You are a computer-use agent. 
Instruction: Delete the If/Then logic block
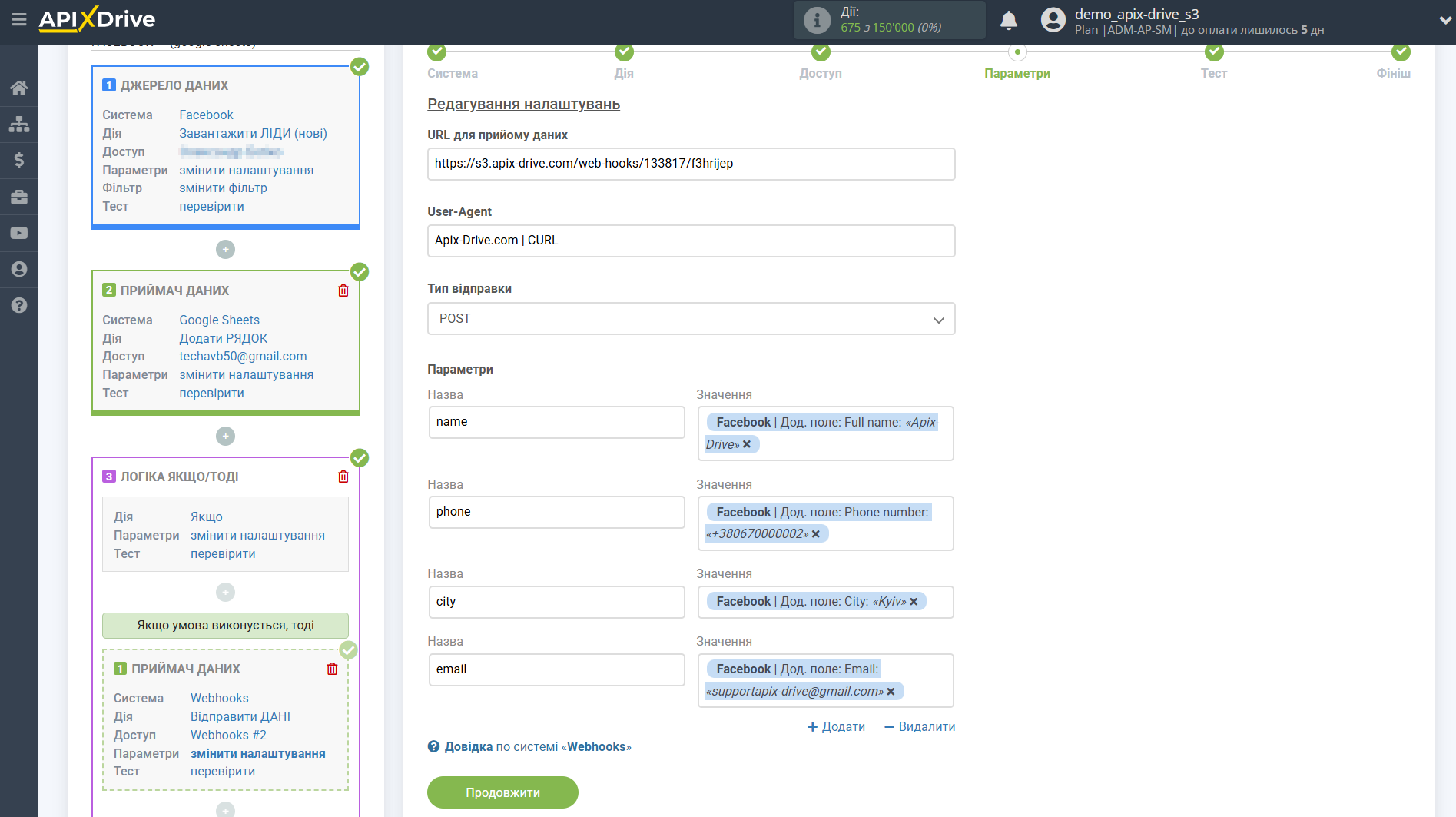point(343,477)
